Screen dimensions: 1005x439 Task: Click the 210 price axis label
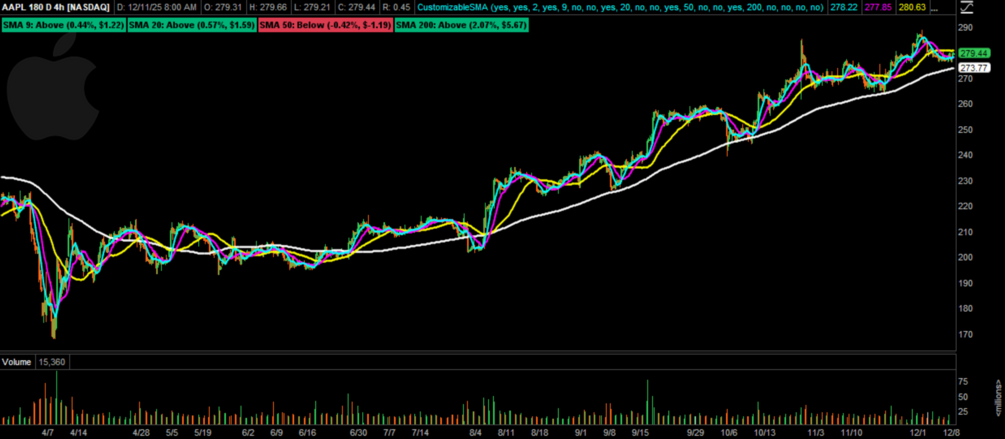(x=966, y=232)
